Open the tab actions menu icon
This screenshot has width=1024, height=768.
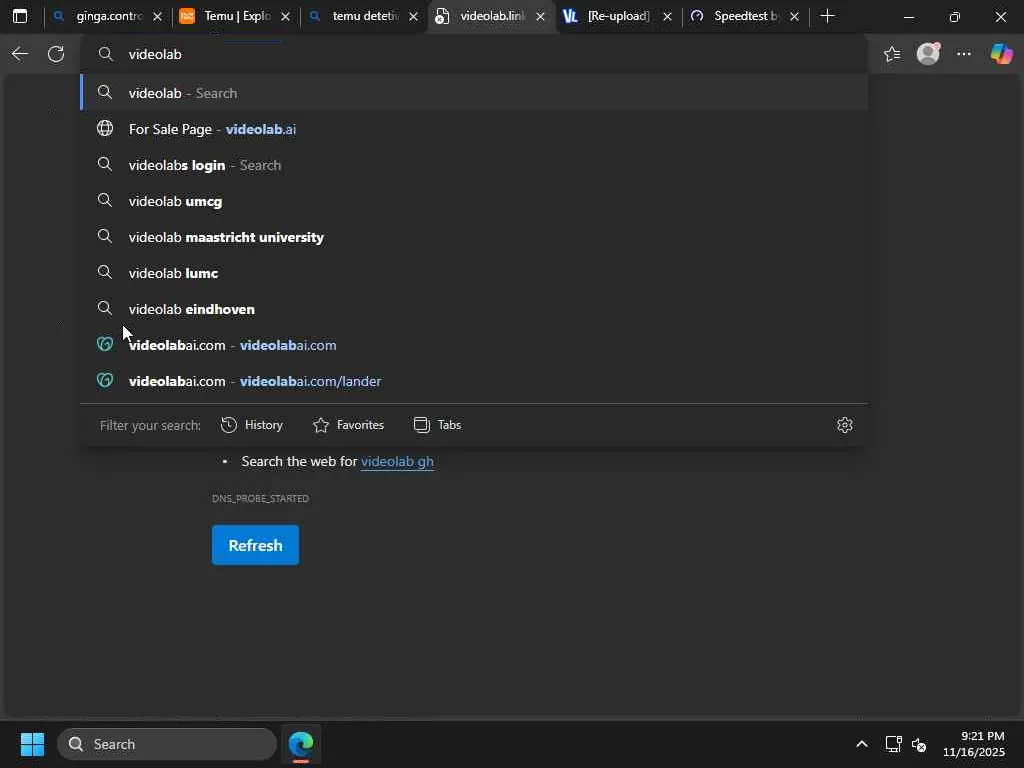point(20,16)
